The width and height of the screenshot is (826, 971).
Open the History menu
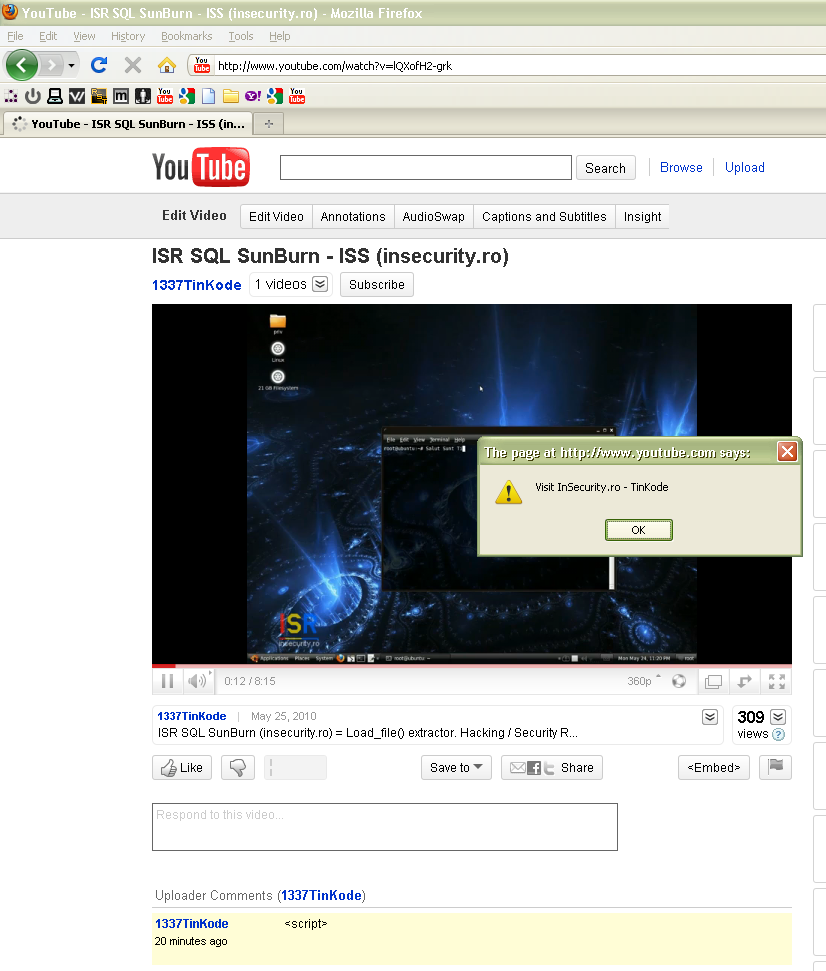pyautogui.click(x=128, y=36)
